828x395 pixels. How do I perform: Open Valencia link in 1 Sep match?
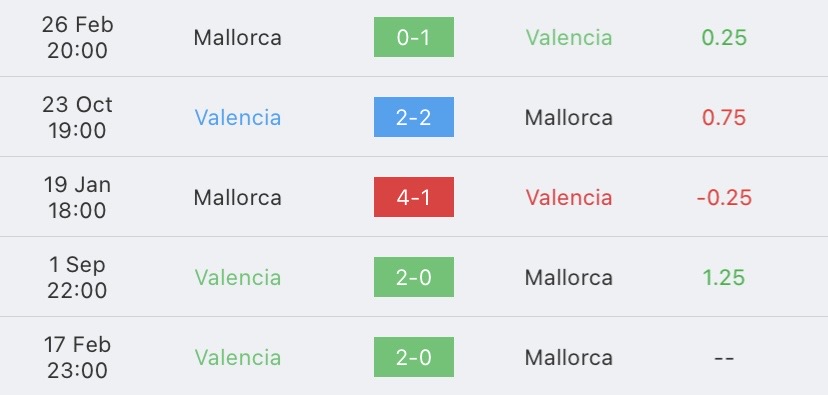[238, 277]
